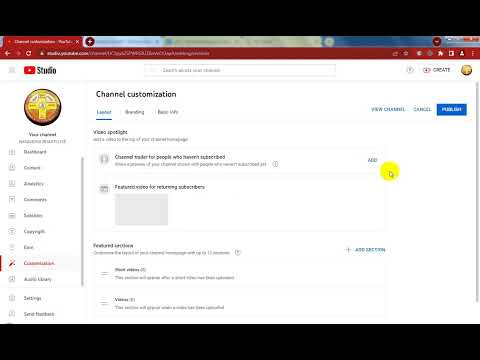Screen dimensions: 480x360
Task: Switch to the Branding tab
Action: pos(135,112)
